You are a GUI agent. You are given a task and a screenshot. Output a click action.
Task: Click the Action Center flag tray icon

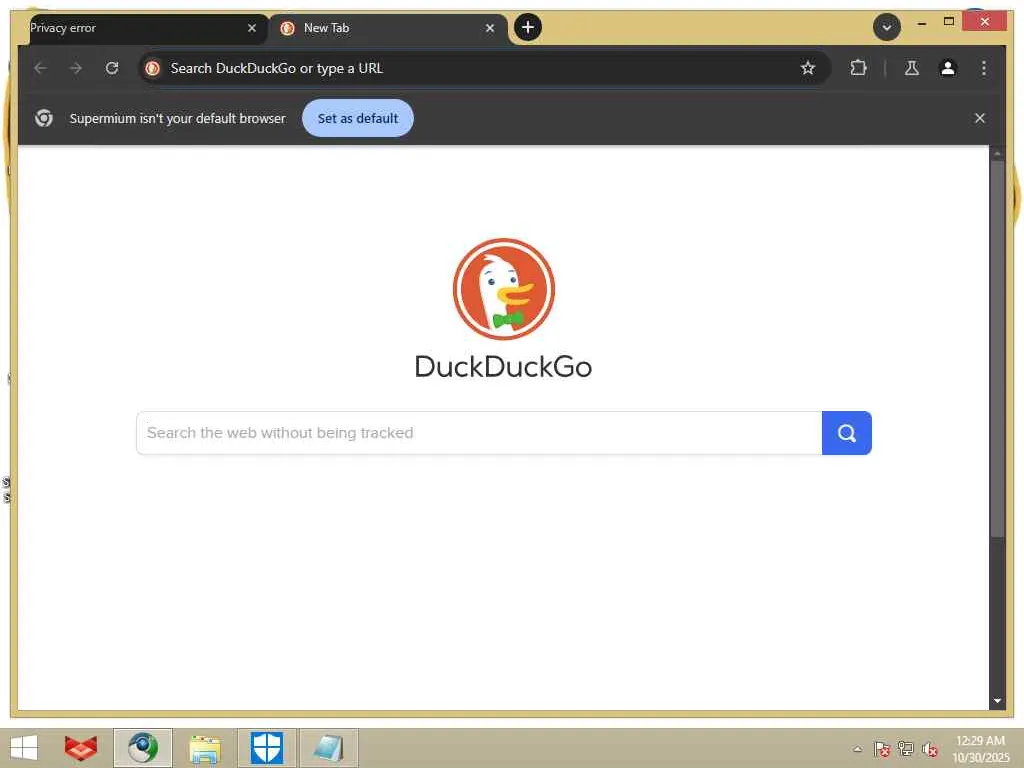pos(882,749)
